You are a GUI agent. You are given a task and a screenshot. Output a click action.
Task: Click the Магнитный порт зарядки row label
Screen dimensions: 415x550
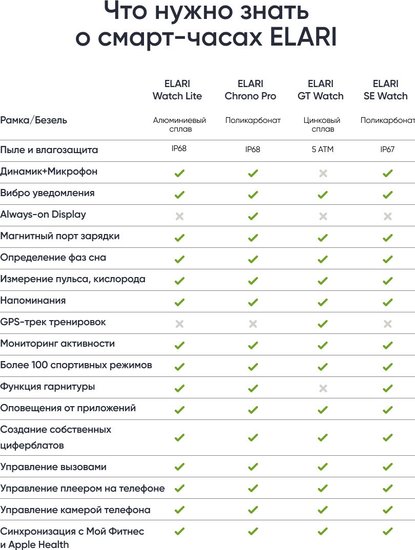click(x=60, y=236)
